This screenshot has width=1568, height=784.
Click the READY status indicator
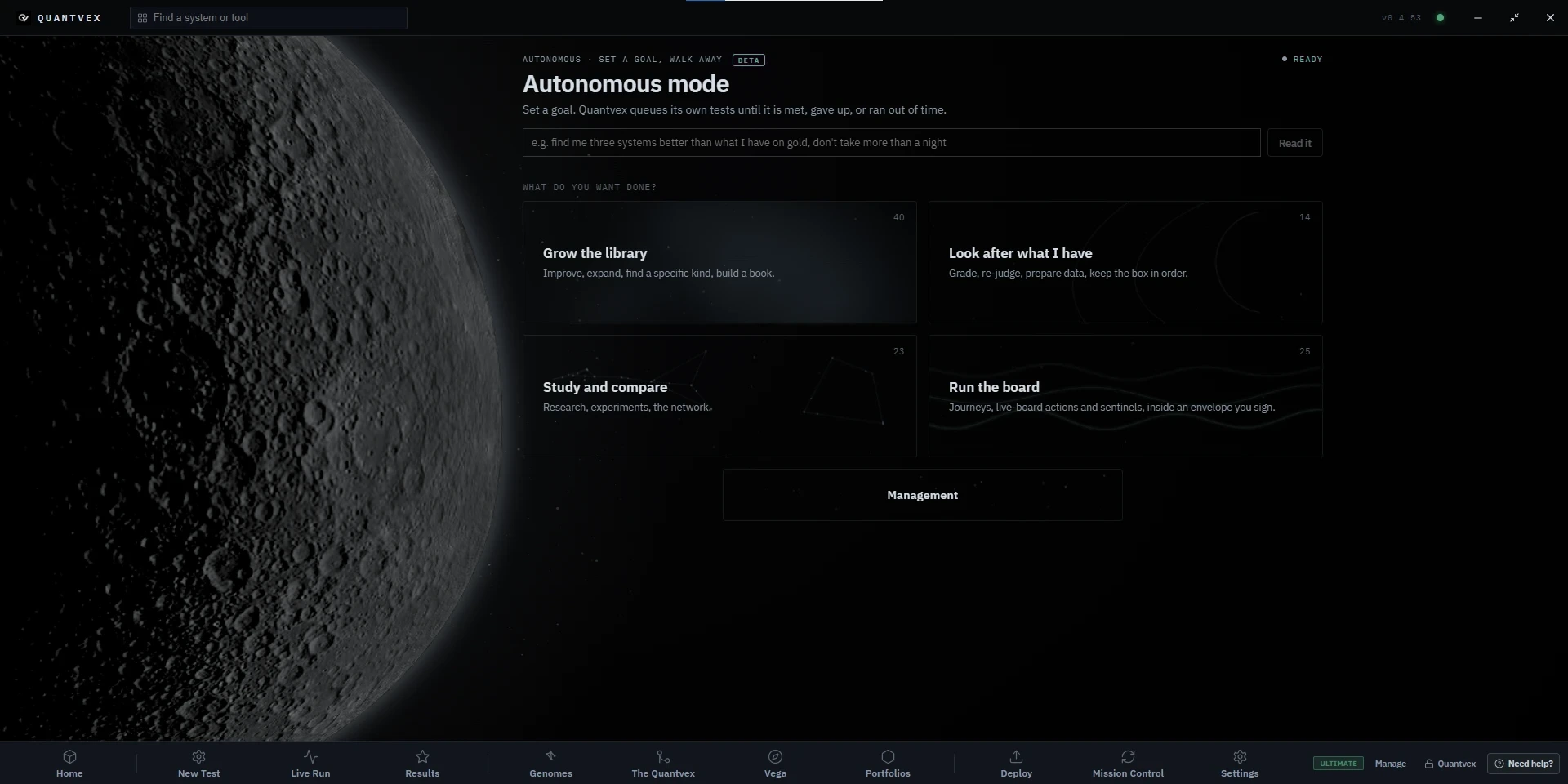1302,59
